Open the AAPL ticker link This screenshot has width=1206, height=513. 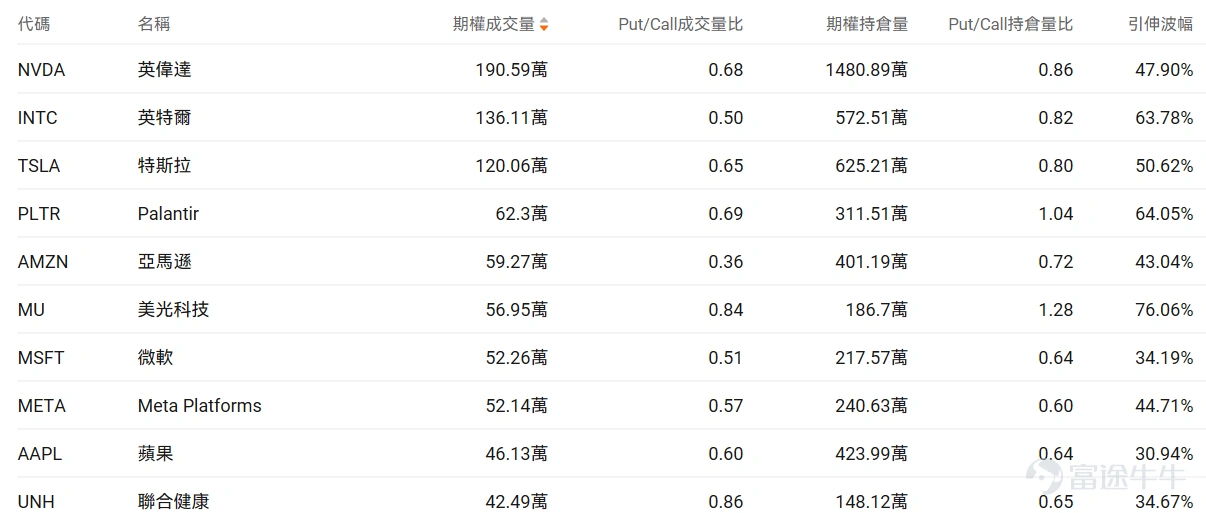(x=40, y=454)
